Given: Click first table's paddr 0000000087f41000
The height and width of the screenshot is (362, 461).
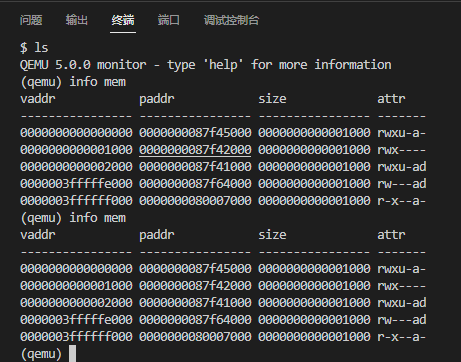Looking at the screenshot, I should pos(195,167).
